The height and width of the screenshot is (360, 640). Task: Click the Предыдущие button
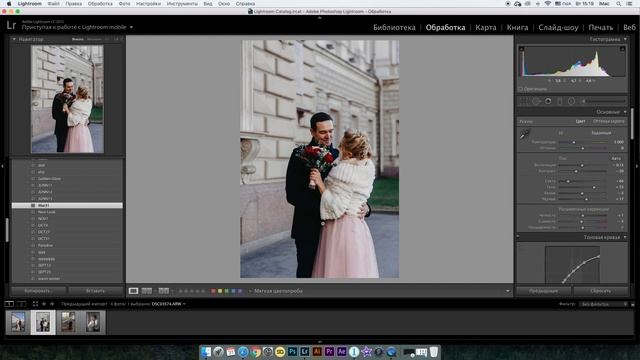click(x=543, y=291)
